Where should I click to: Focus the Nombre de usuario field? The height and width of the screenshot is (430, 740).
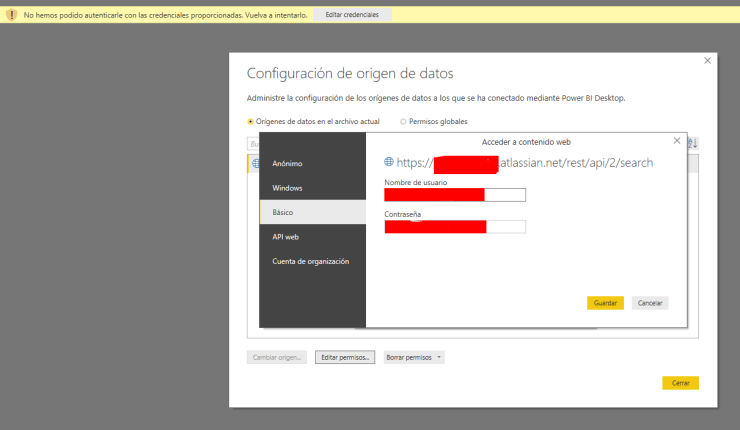coord(455,195)
